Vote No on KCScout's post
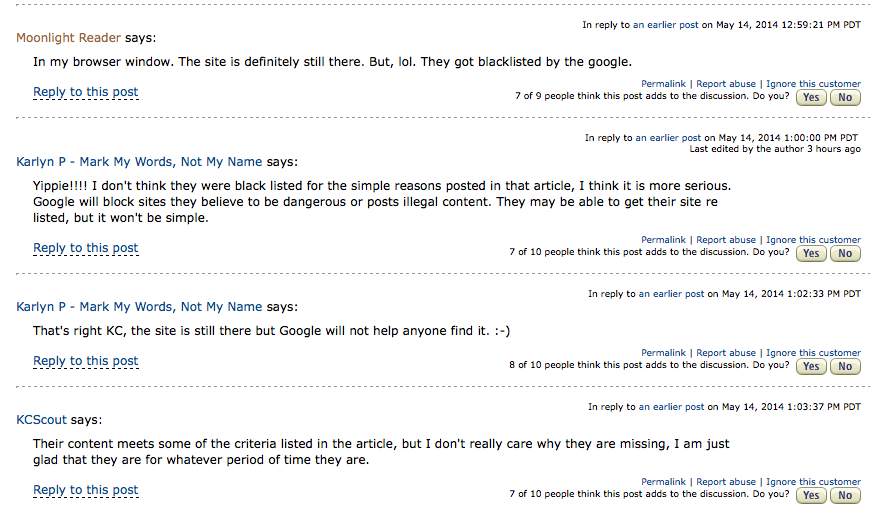 coord(845,495)
